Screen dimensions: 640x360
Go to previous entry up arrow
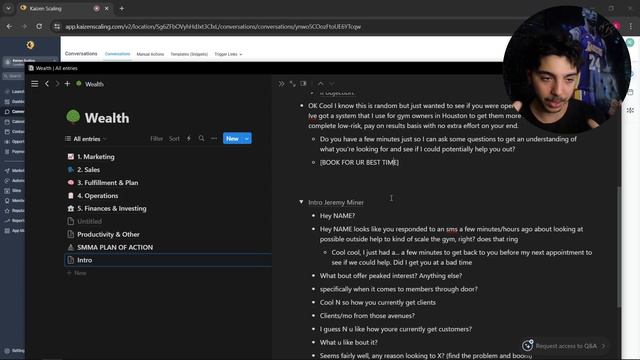[x=321, y=84]
